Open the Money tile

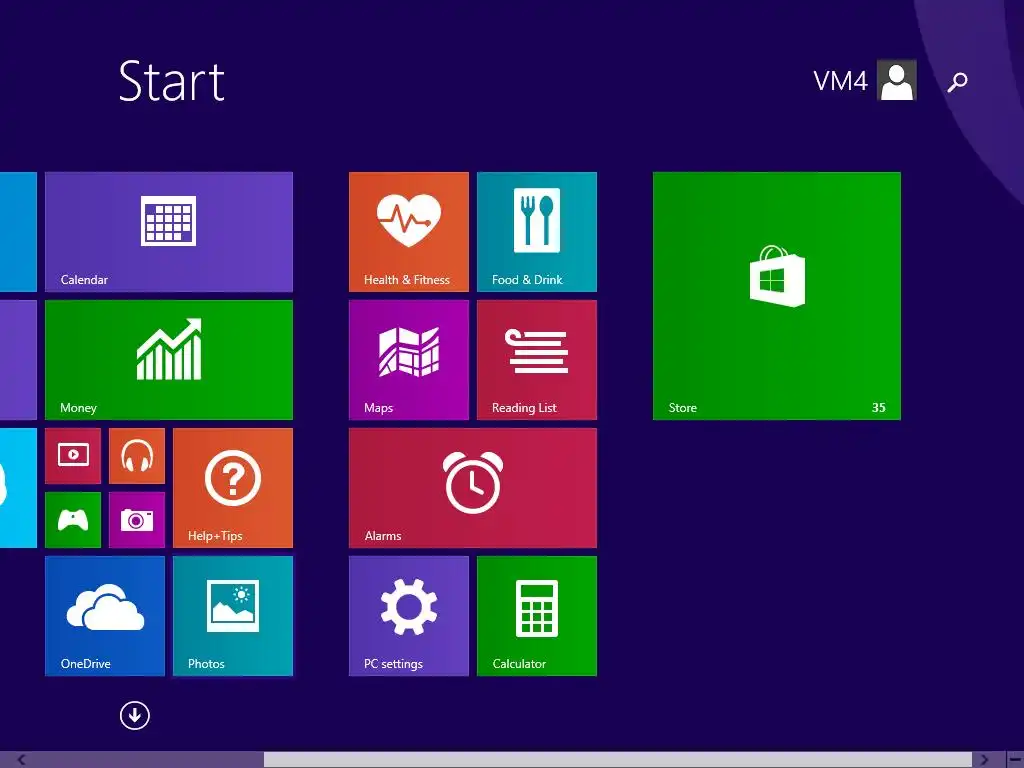168,360
